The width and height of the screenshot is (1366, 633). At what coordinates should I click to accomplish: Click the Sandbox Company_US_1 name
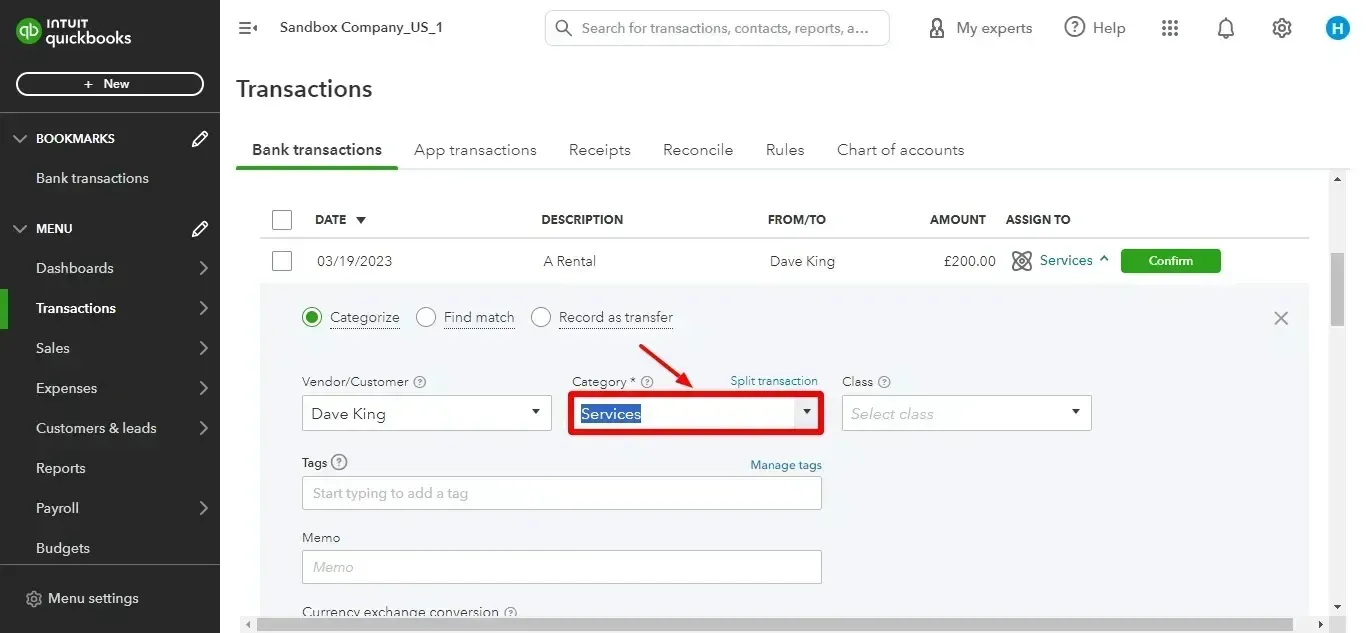(x=361, y=27)
